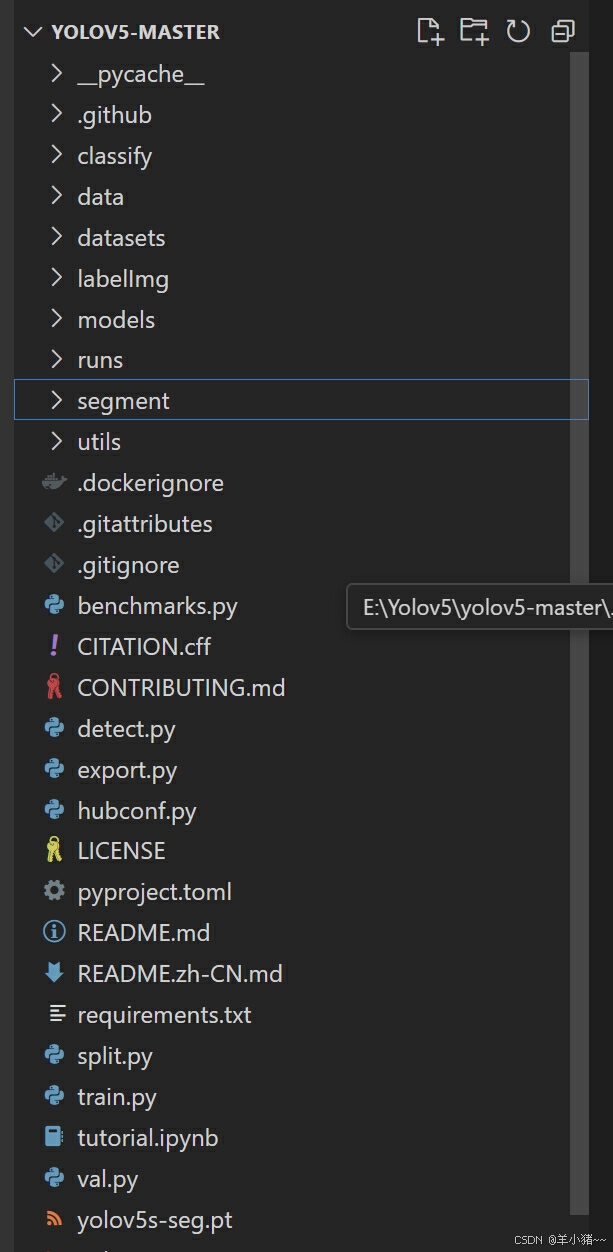The image size is (613, 1252).
Task: Click the Python icon beside val.py
Action: pyautogui.click(x=54, y=1179)
